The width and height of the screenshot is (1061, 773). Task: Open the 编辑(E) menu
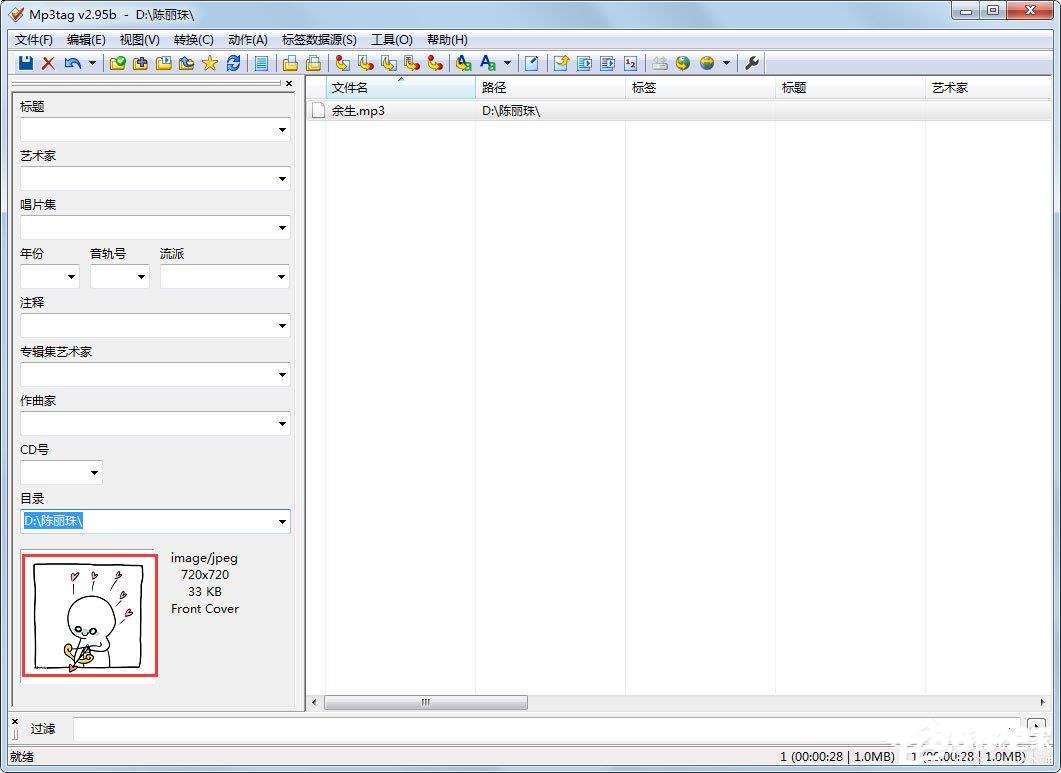click(86, 40)
